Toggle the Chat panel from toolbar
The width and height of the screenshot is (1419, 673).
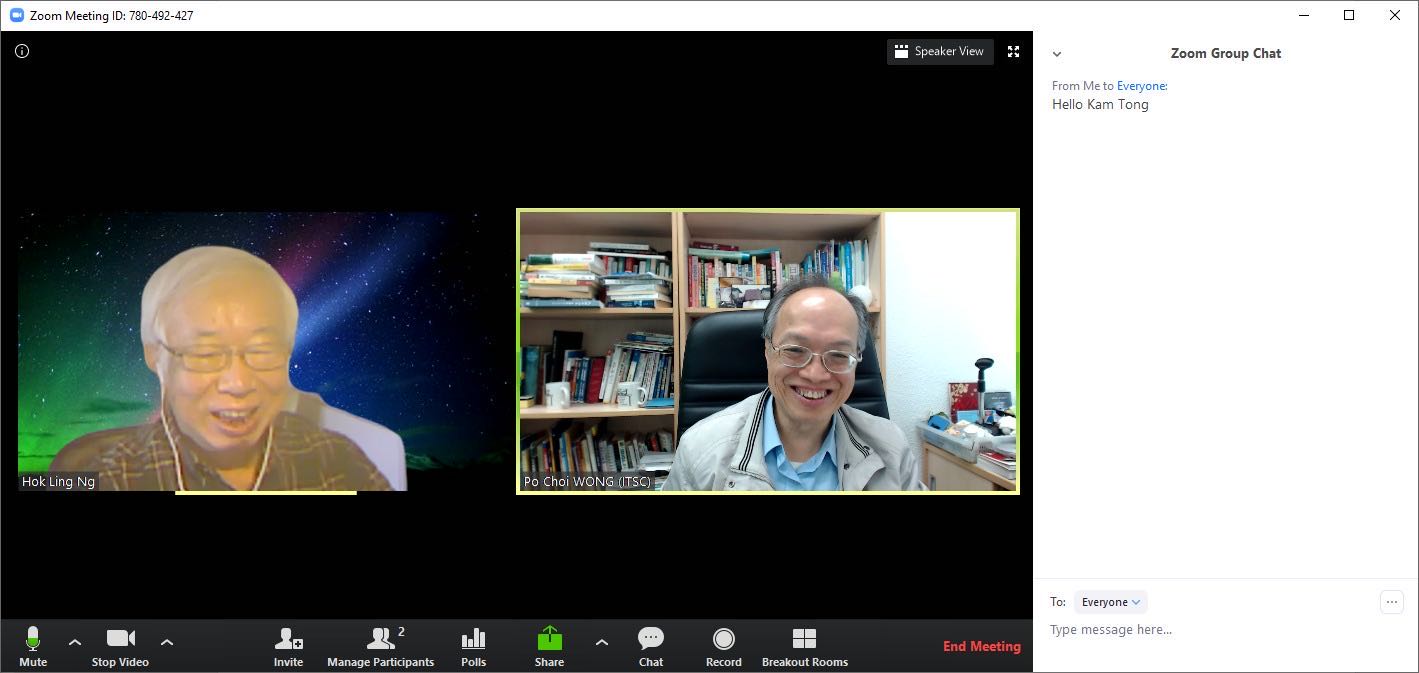pyautogui.click(x=651, y=645)
